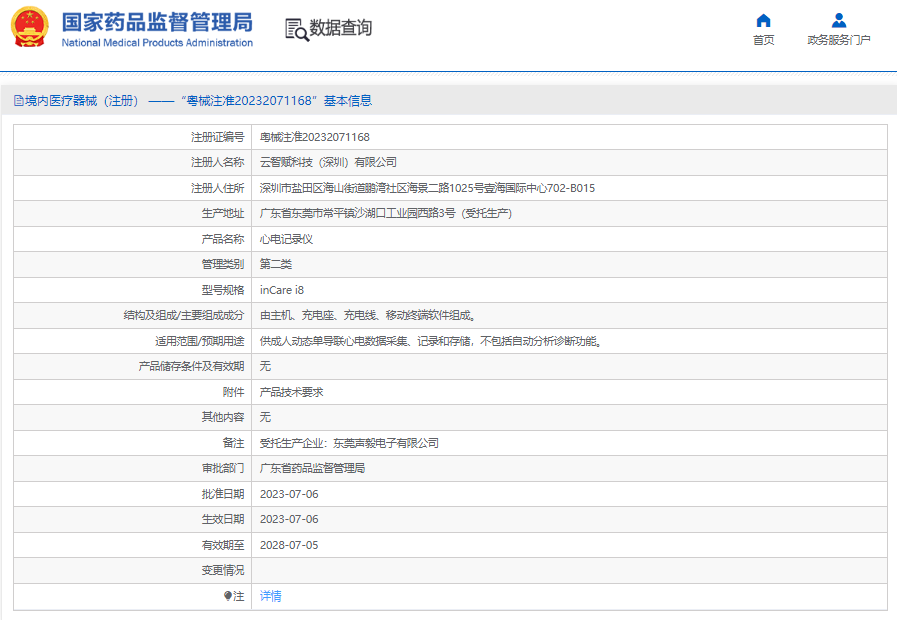Click the 变更情况 label
Image resolution: width=897 pixels, height=620 pixels.
point(223,571)
